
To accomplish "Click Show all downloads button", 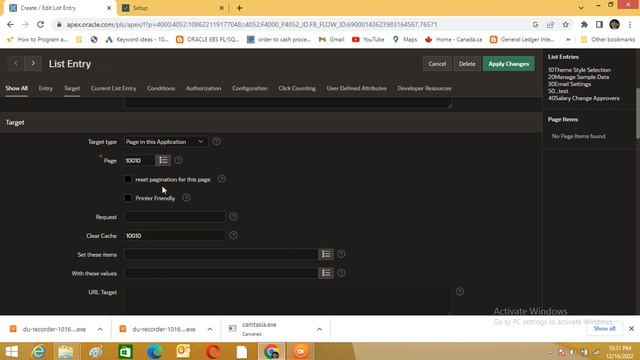I will tap(604, 329).
